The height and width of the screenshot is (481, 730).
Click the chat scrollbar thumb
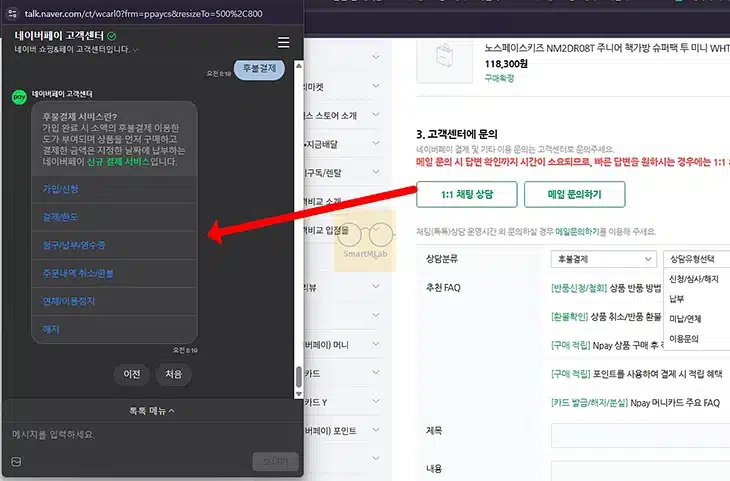(299, 377)
